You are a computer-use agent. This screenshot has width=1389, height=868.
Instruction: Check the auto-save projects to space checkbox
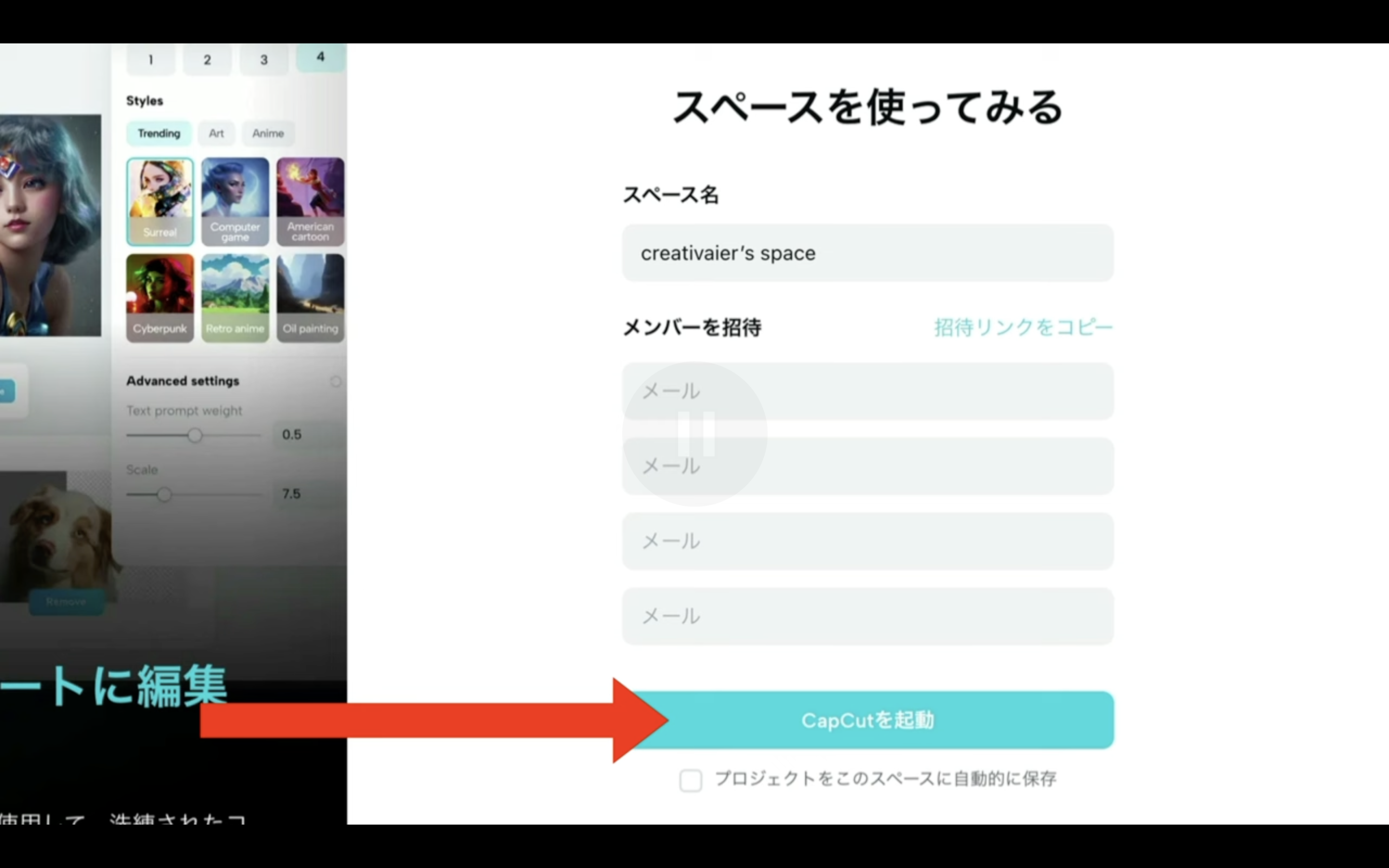pos(691,780)
